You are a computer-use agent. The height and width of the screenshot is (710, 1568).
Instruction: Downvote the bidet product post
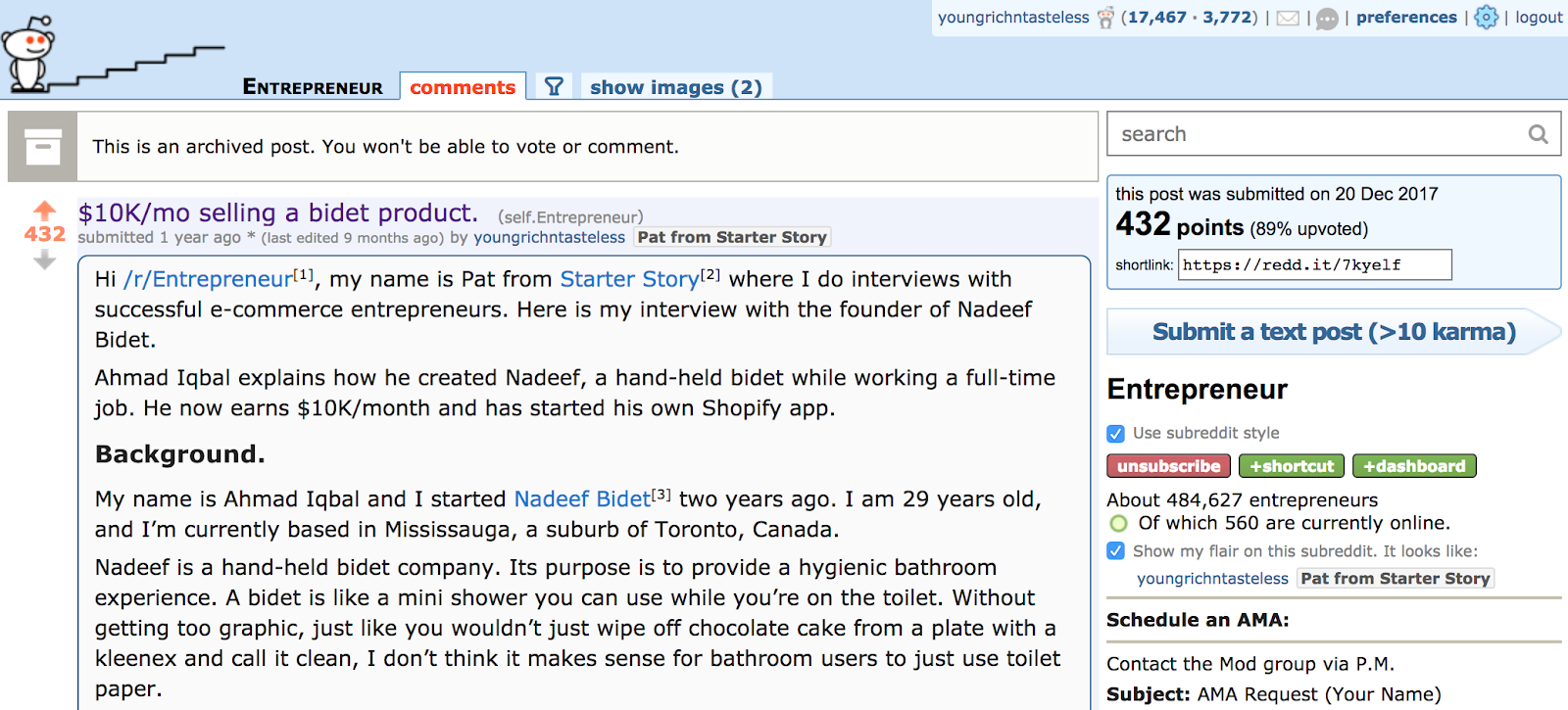pos(44,260)
